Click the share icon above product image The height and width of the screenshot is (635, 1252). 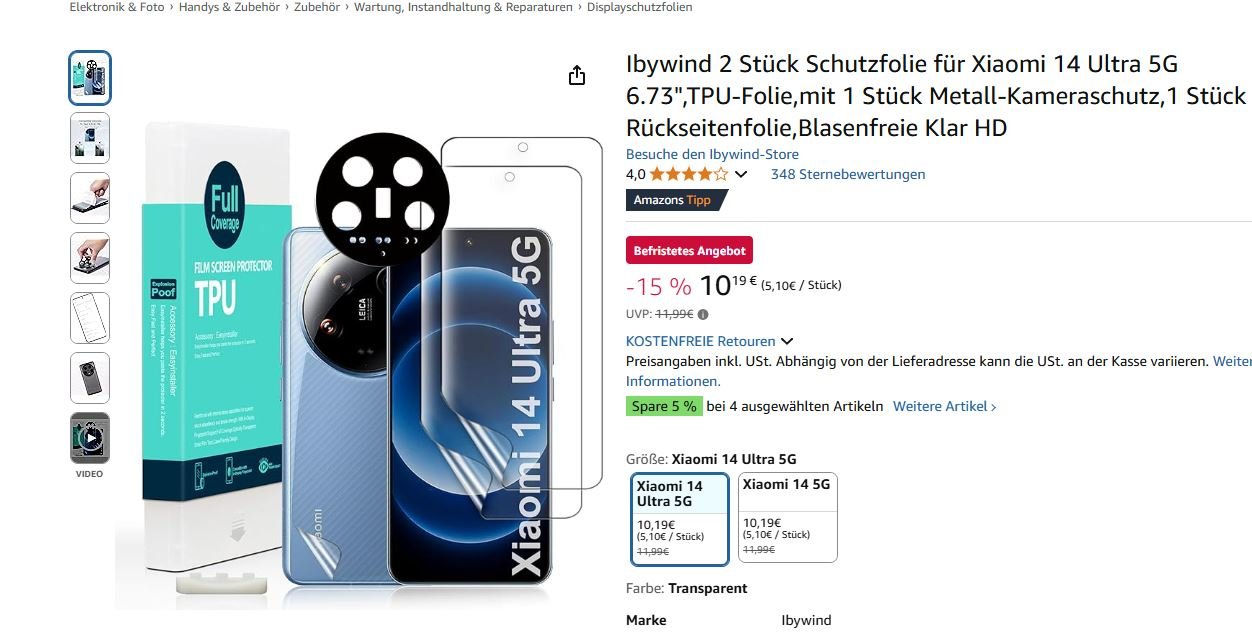(577, 75)
